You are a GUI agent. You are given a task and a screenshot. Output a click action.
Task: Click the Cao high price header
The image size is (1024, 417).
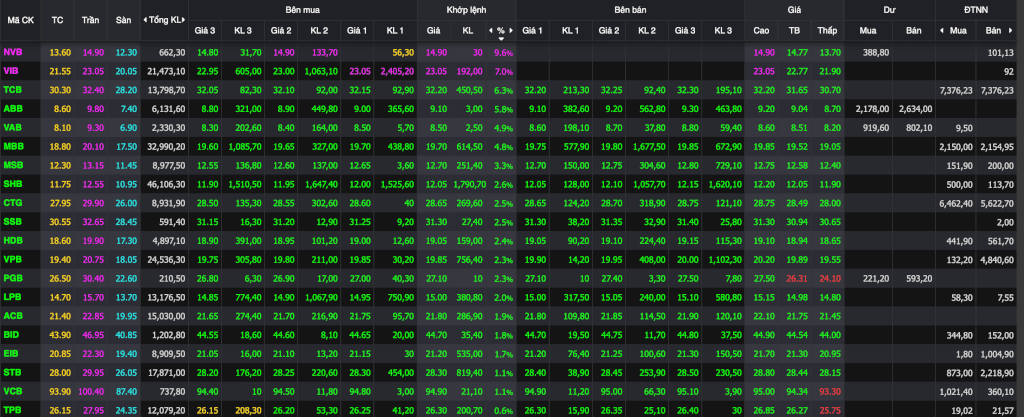(761, 30)
